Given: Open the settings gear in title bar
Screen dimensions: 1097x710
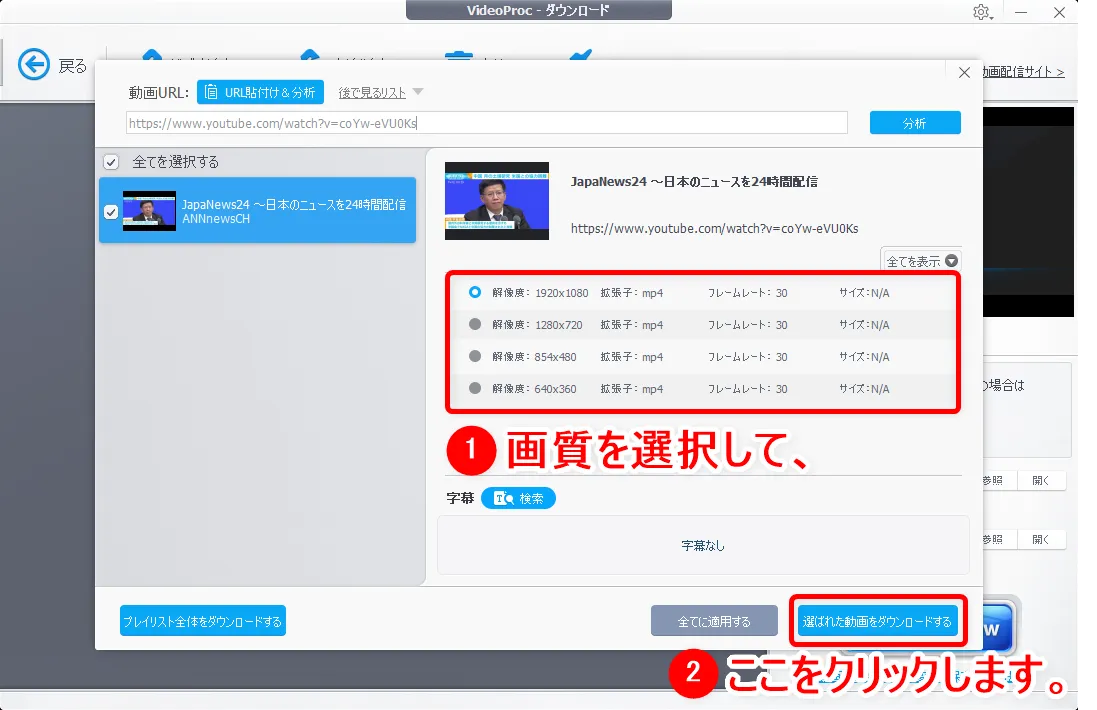Looking at the screenshot, I should pos(982,12).
